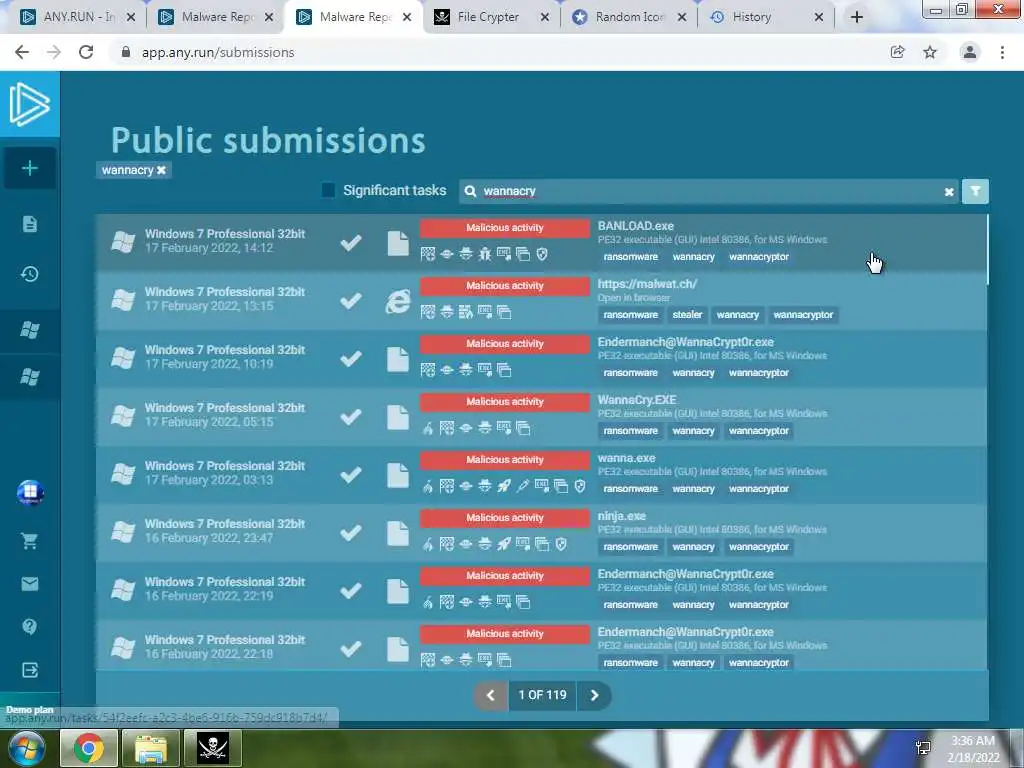Reload the current page
1024x768 pixels.
click(86, 52)
